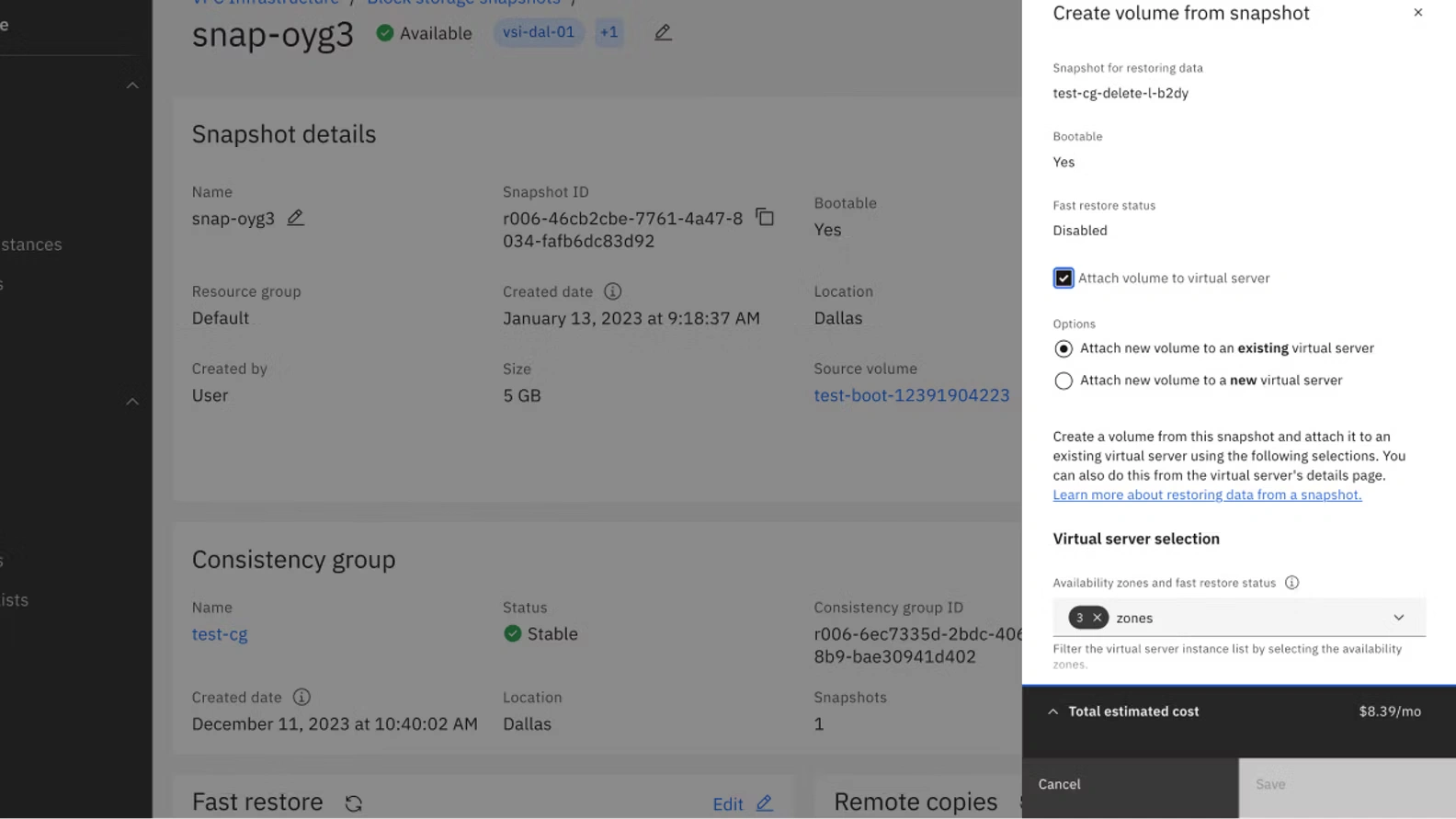The width and height of the screenshot is (1456, 819).
Task: Open the test-boot-12391904223 source volume link
Action: click(x=911, y=395)
